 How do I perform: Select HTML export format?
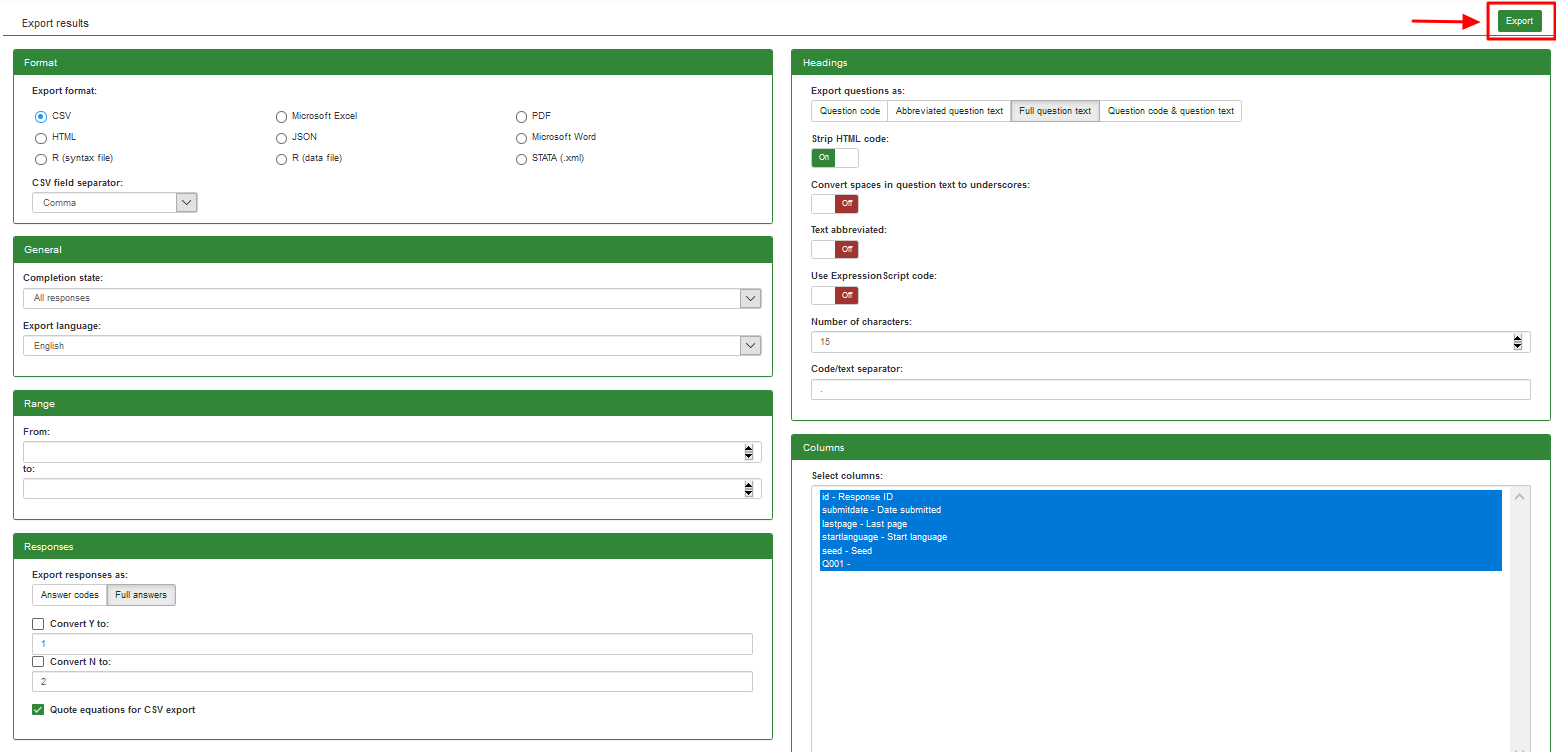click(x=41, y=138)
